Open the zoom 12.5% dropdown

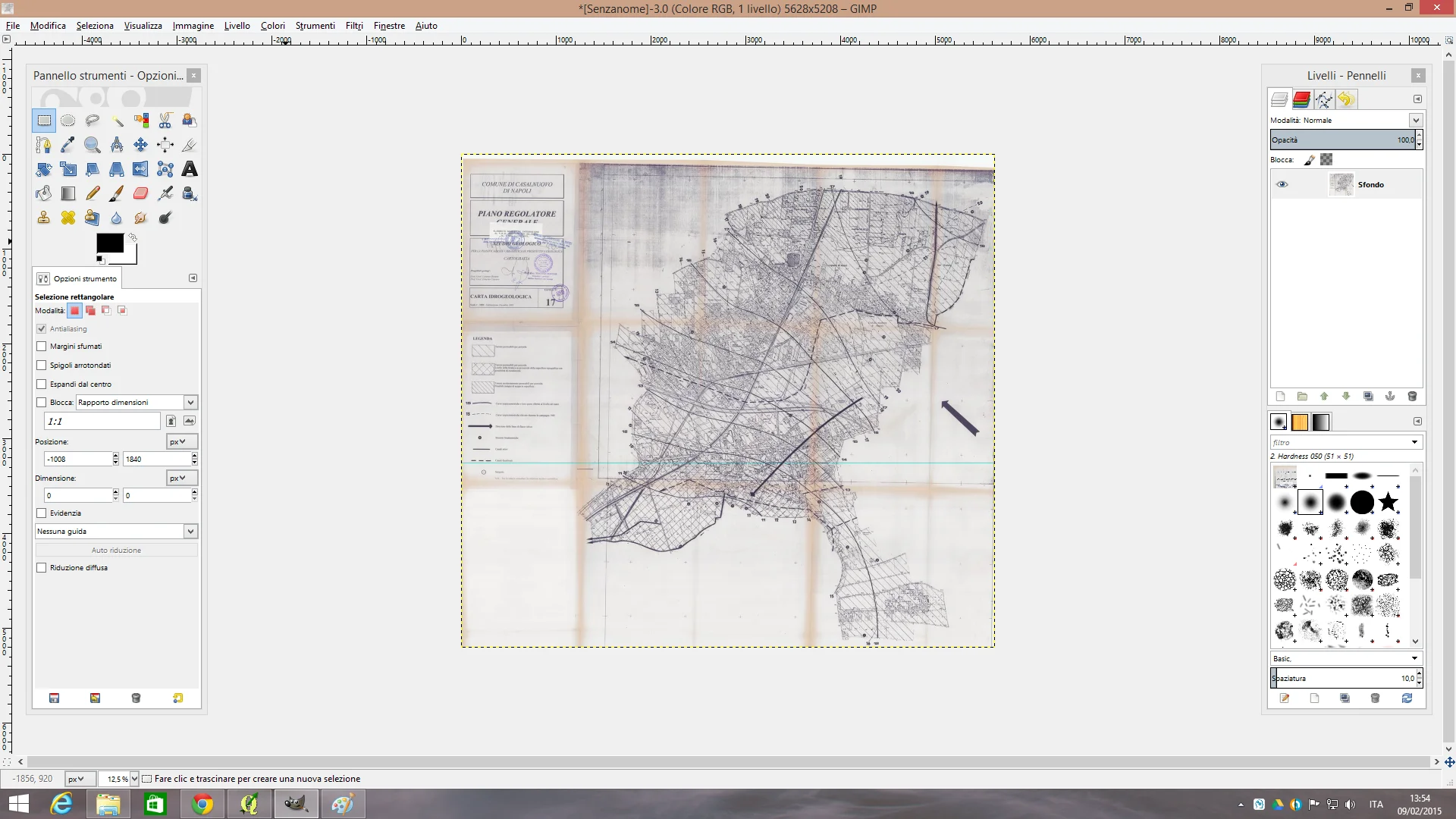(134, 779)
